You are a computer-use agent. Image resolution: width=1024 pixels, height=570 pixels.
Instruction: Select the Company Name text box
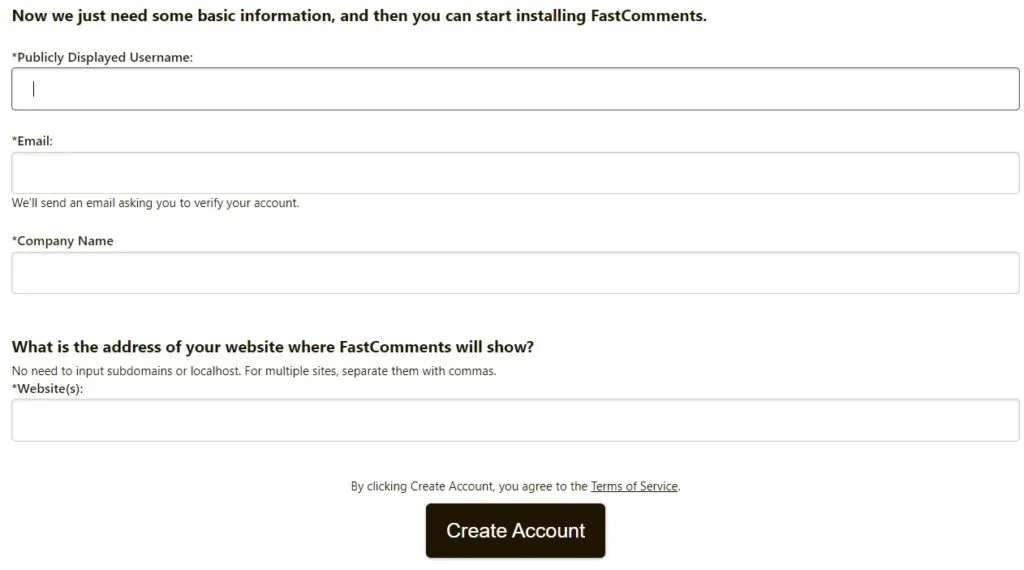click(515, 273)
